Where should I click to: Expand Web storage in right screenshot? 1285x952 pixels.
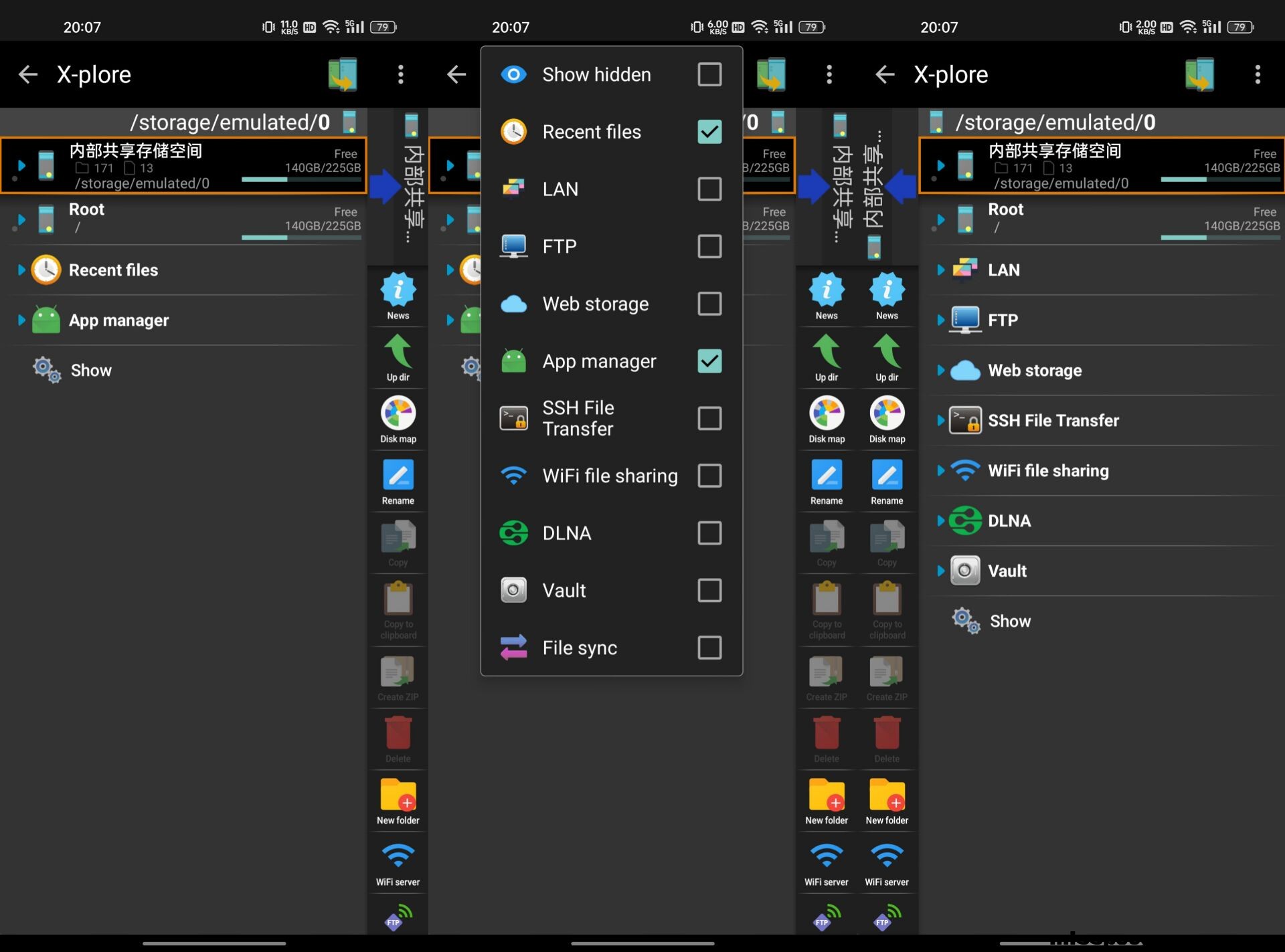click(940, 371)
